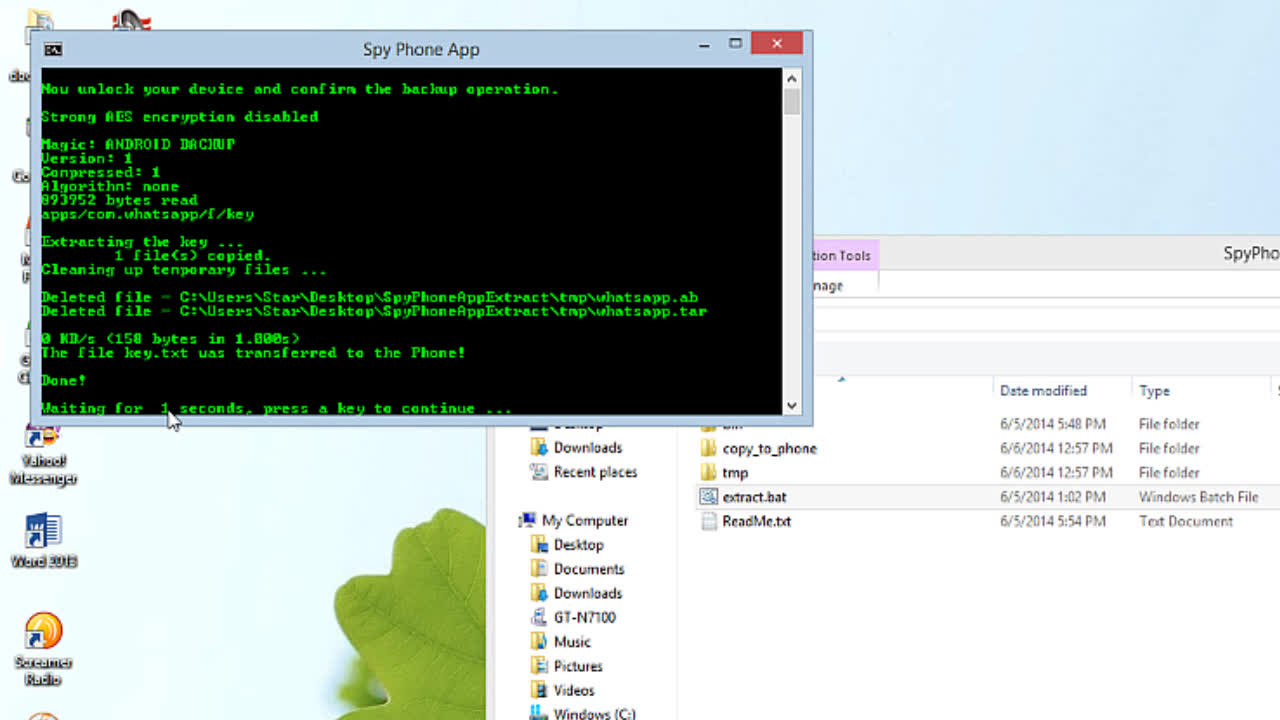Screen dimensions: 1280x720
Task: Select the tmp folder icon in Explorer
Action: coord(708,472)
